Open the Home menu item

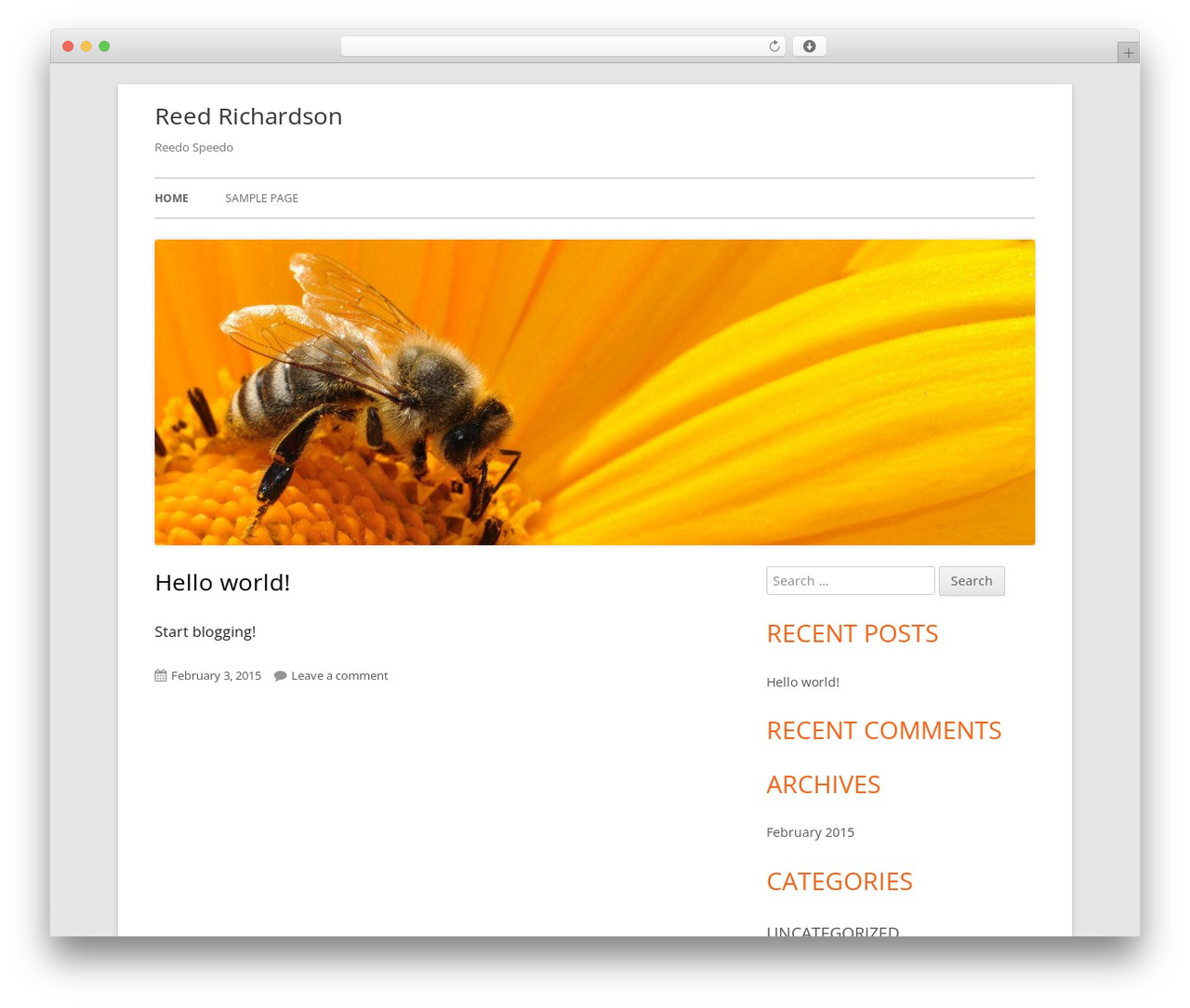coord(171,198)
